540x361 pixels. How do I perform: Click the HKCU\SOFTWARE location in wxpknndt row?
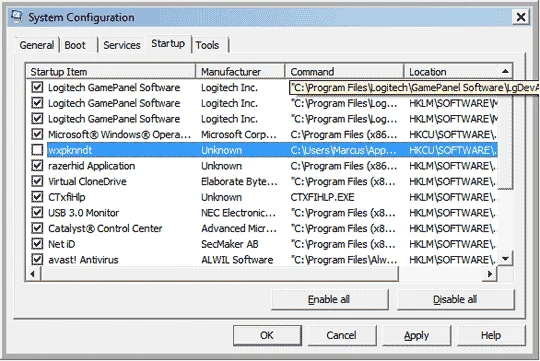(x=452, y=150)
